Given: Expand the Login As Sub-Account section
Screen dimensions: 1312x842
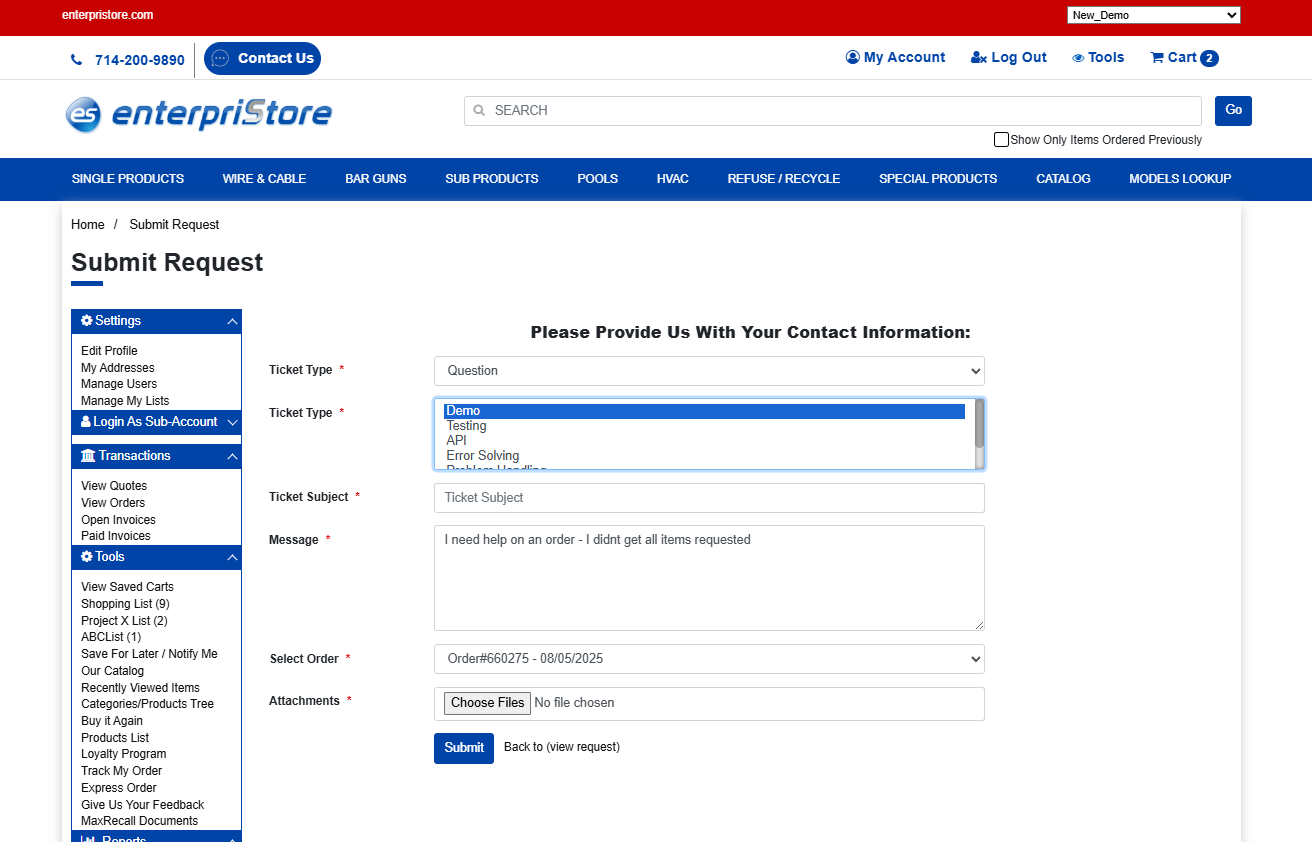Looking at the screenshot, I should pyautogui.click(x=232, y=423).
